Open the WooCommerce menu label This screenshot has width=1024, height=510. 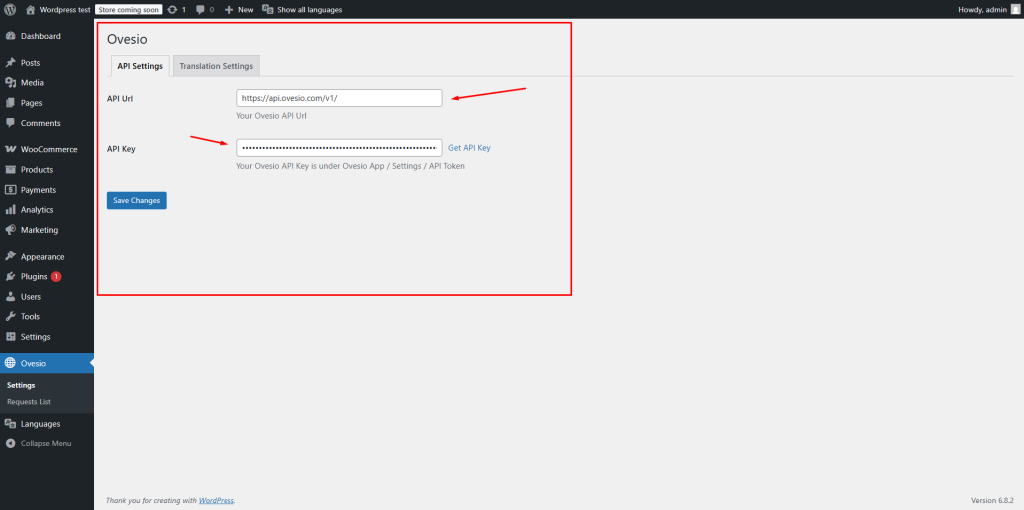point(49,150)
